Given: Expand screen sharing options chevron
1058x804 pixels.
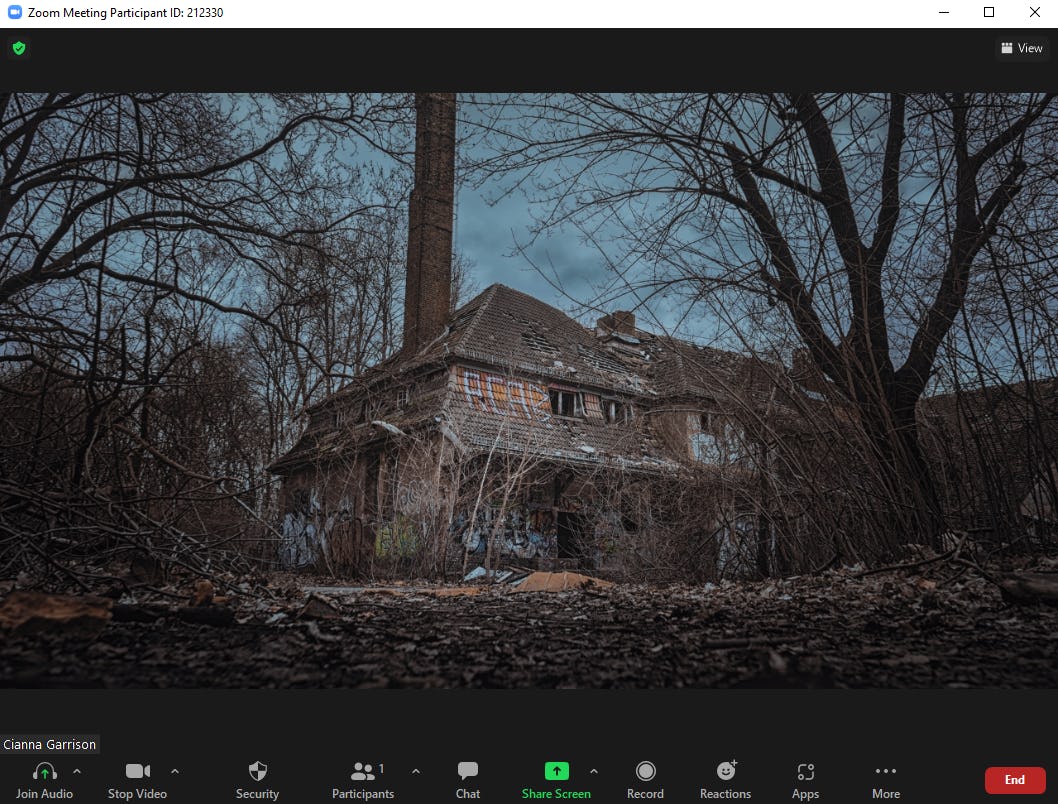Looking at the screenshot, I should coord(594,772).
